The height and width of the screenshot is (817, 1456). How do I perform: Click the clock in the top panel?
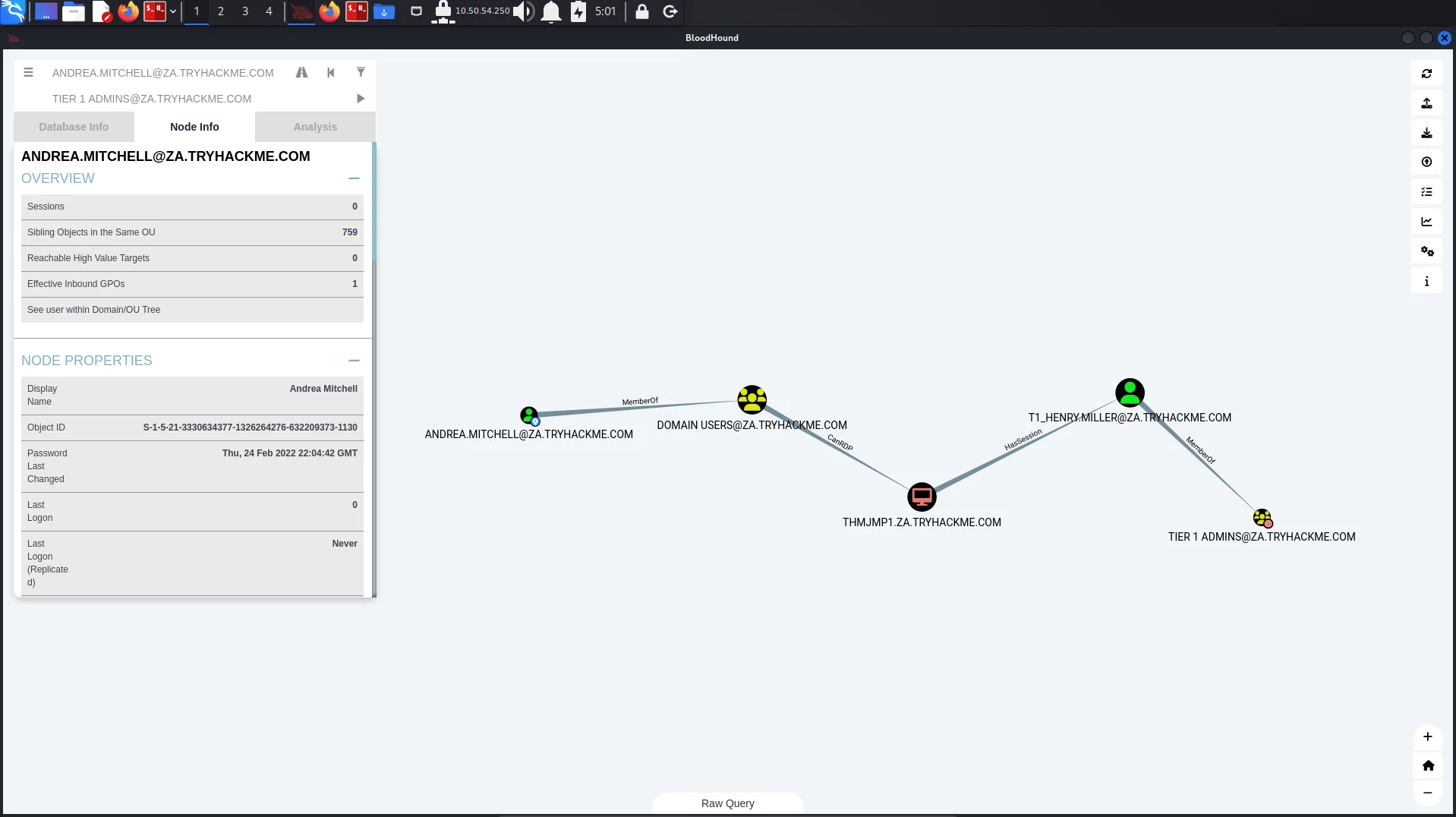tap(605, 11)
